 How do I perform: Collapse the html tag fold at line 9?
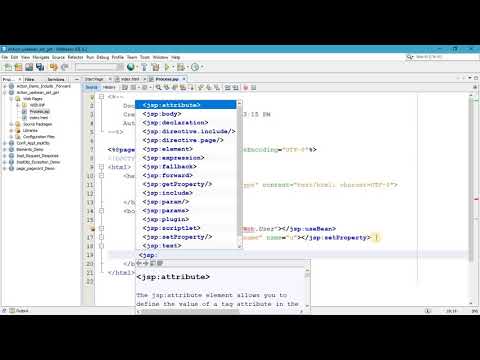101,167
